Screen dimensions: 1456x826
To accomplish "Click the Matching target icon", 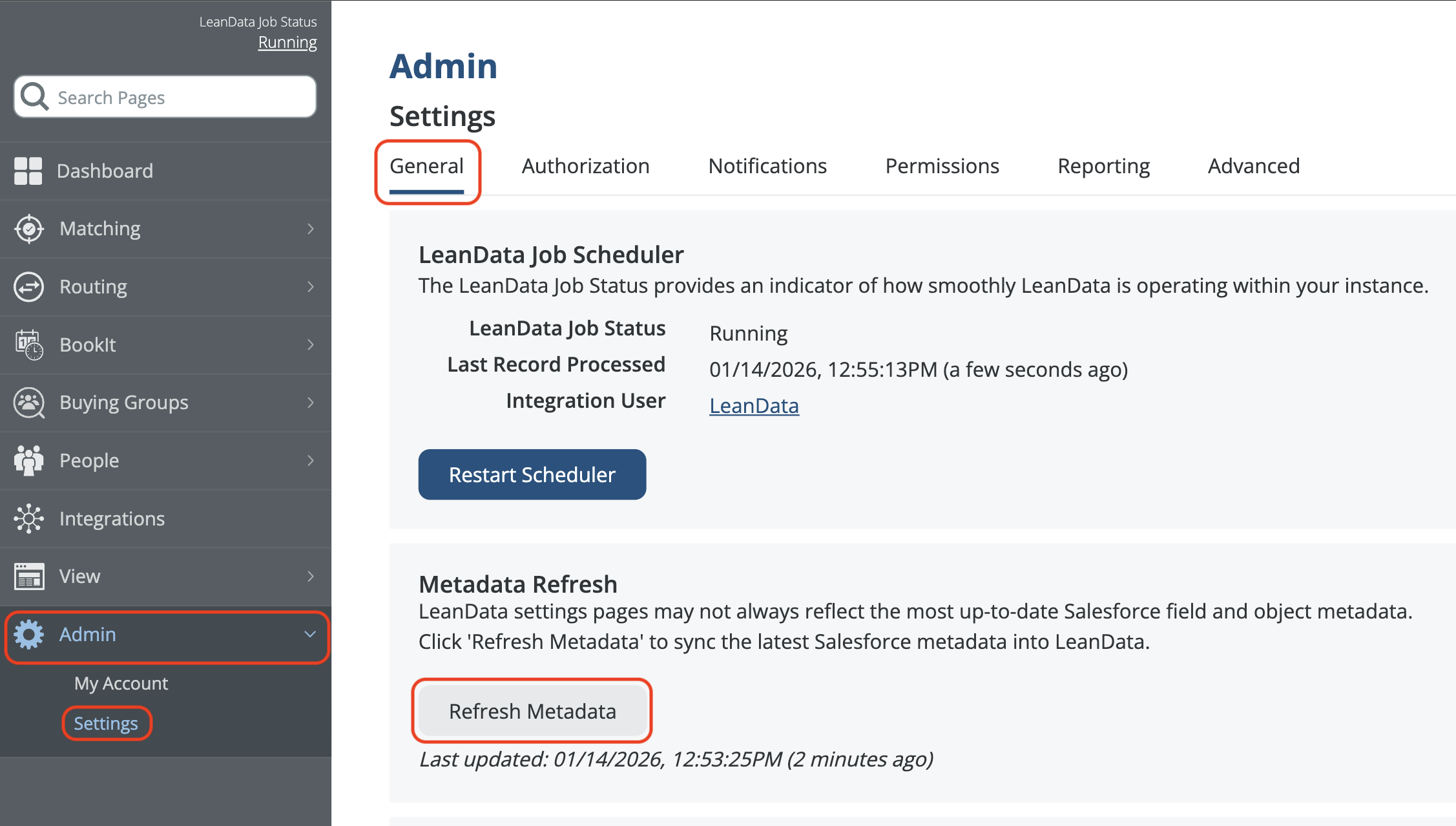I will tap(29, 229).
